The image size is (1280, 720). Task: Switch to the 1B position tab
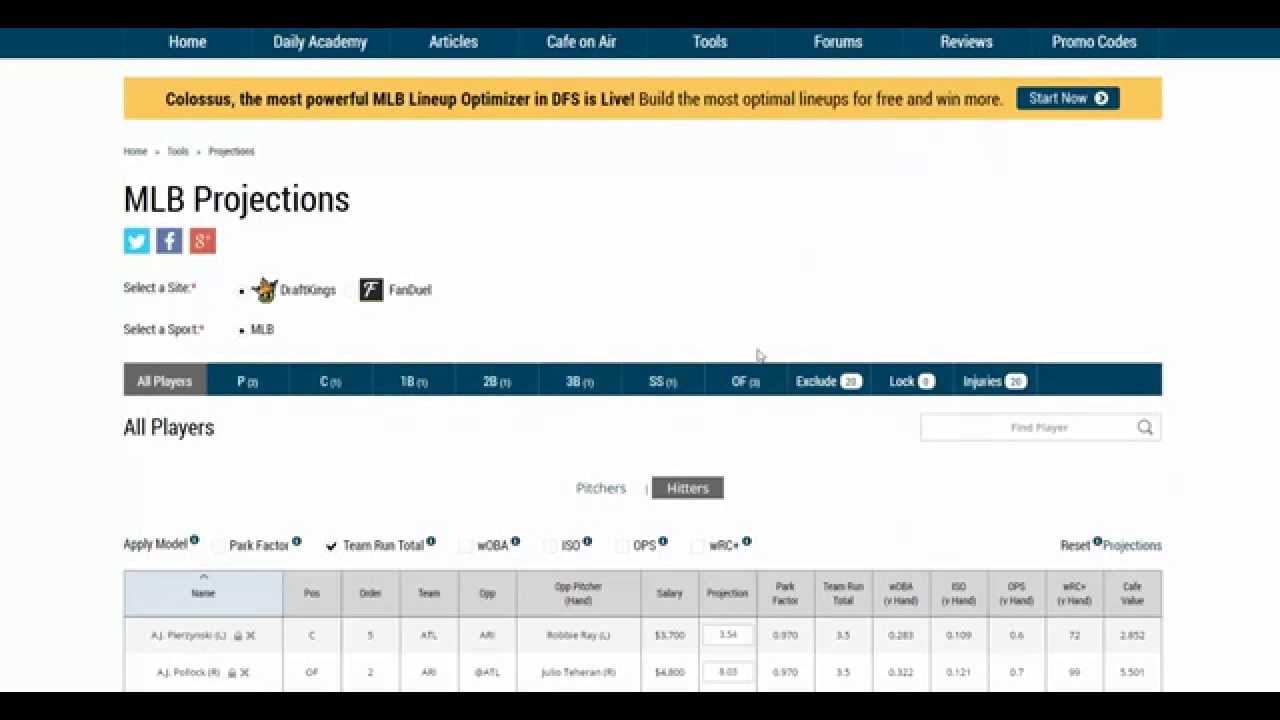(x=414, y=380)
